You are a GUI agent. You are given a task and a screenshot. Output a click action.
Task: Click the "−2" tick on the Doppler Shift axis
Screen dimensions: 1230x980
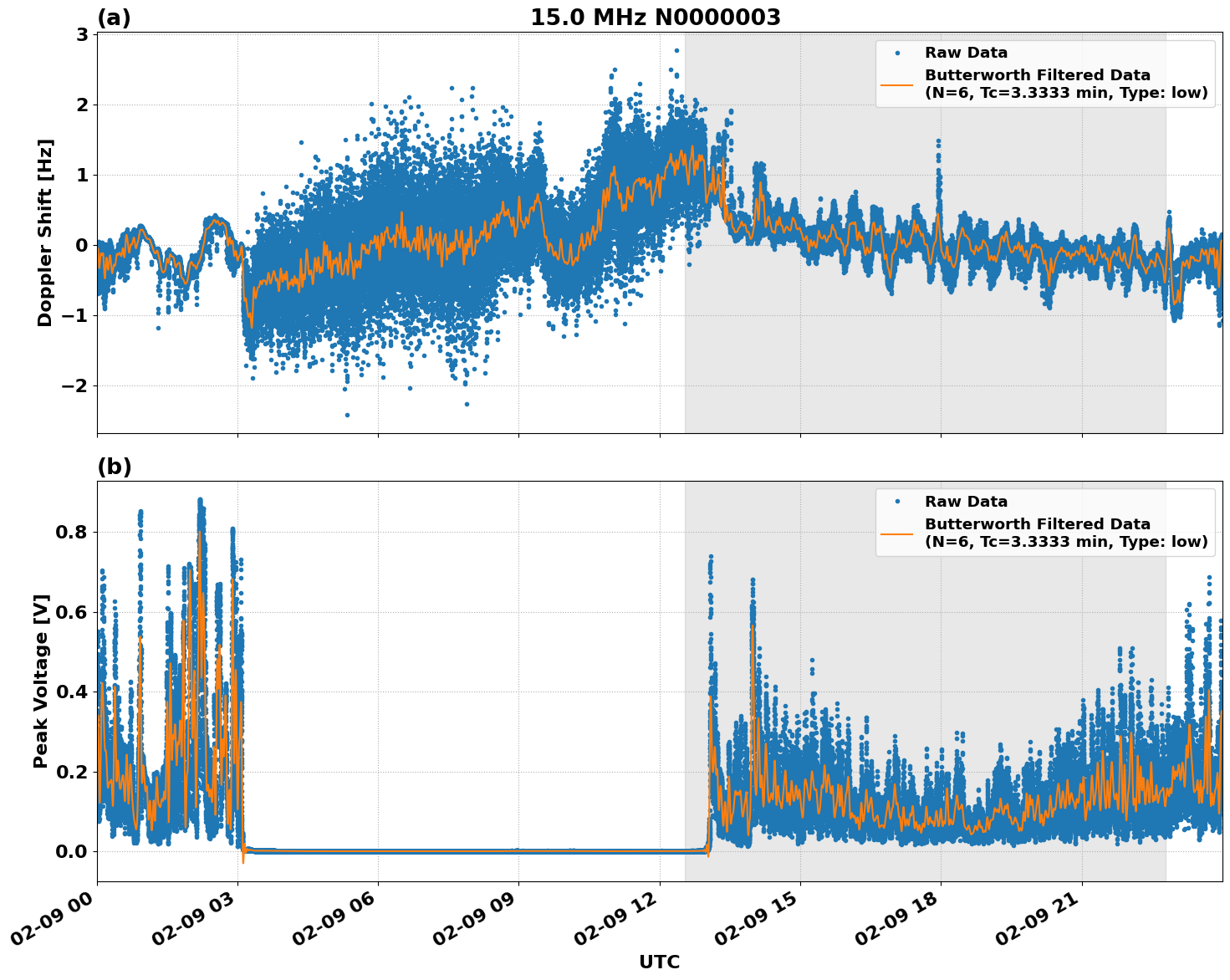(x=75, y=385)
